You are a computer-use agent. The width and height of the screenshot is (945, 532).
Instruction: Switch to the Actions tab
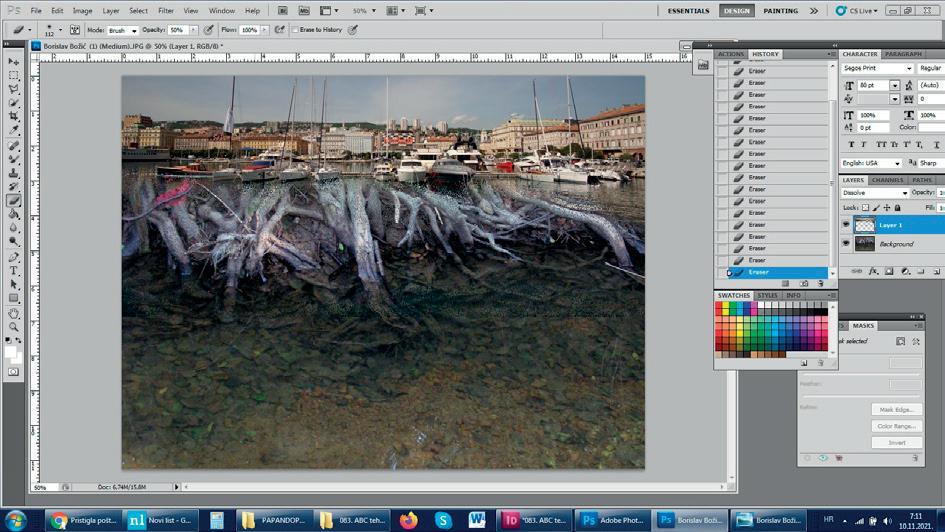730,54
